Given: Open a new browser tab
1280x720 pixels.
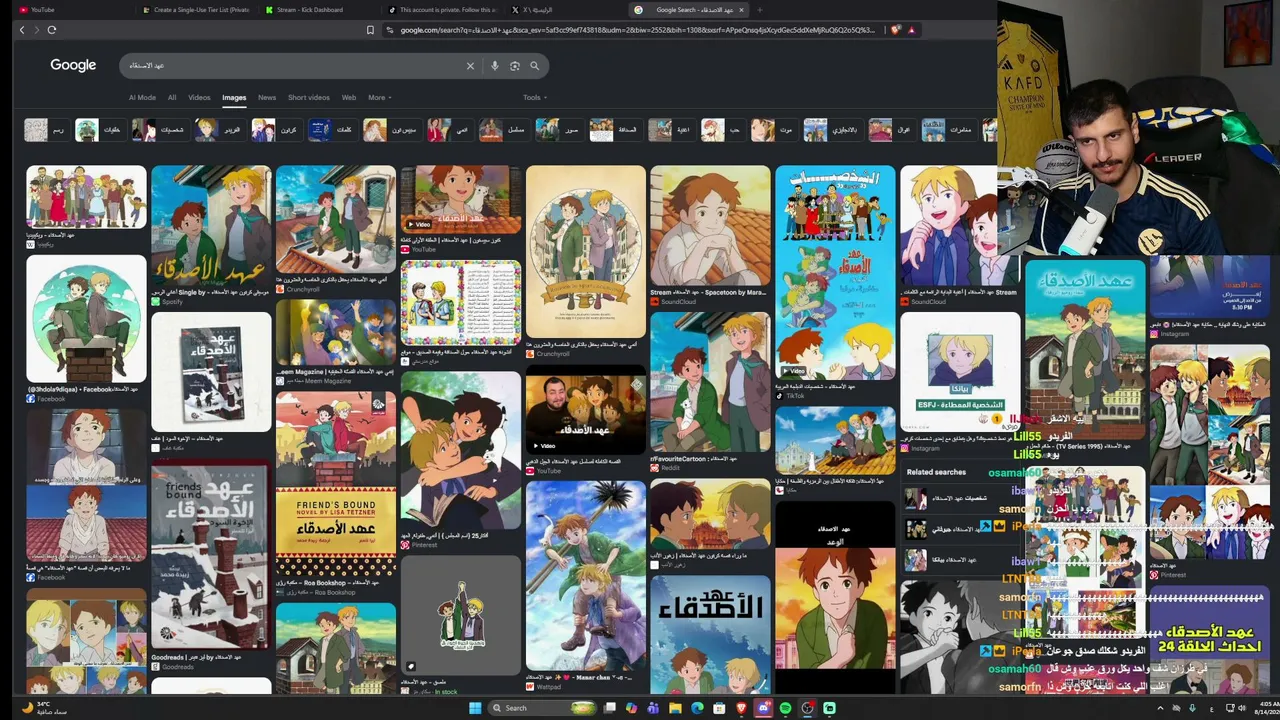Looking at the screenshot, I should coord(760,10).
